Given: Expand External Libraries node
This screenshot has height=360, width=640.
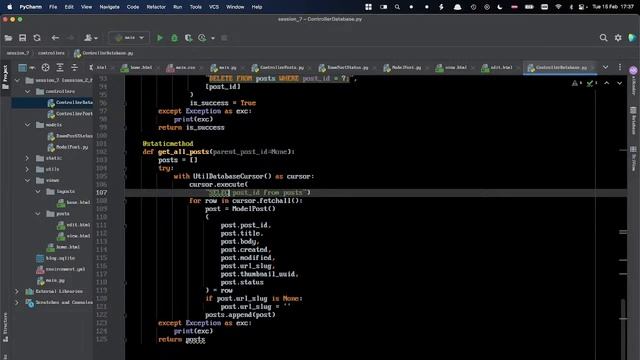Looking at the screenshot, I should click(17, 291).
